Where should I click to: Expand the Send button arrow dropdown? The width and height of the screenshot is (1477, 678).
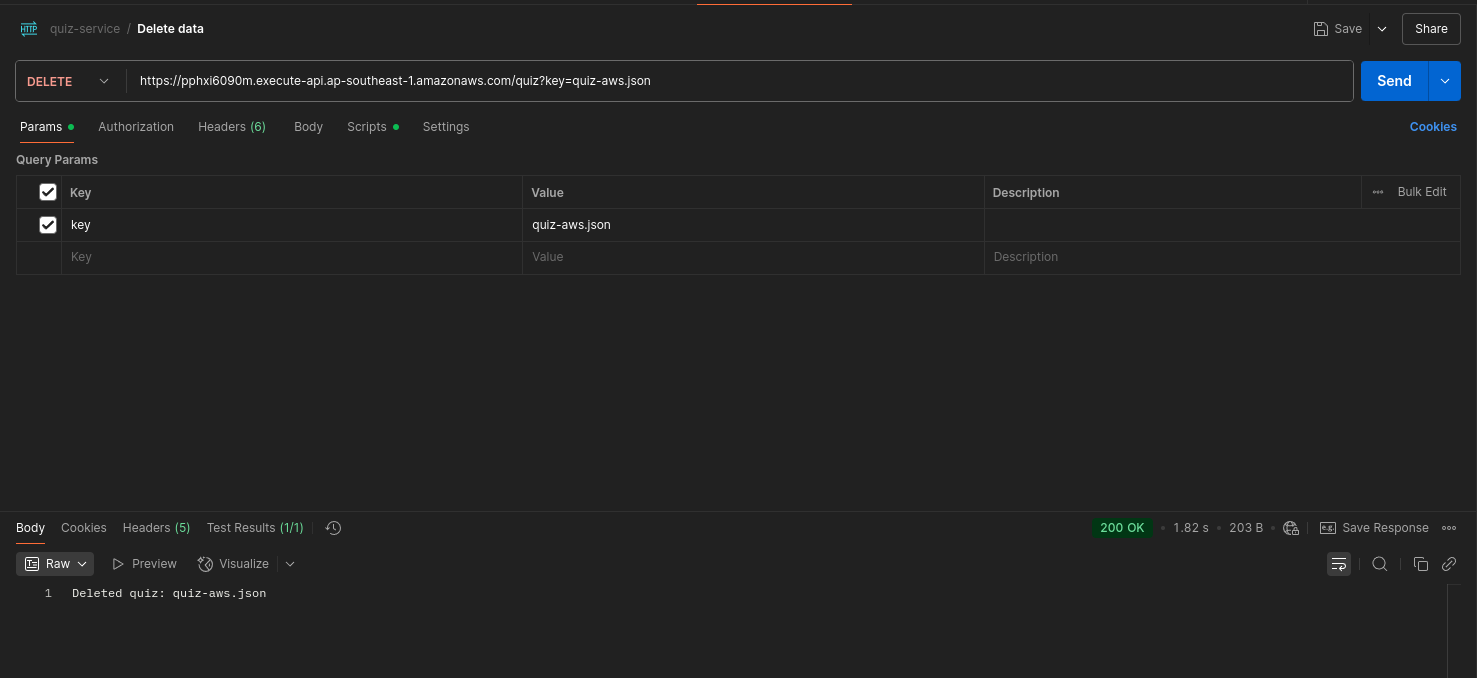pos(1444,82)
